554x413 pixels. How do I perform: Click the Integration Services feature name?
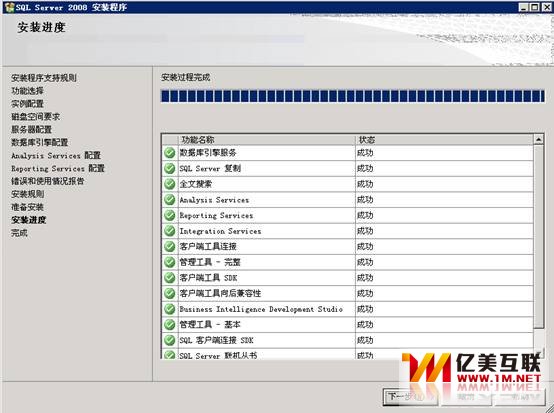click(220, 231)
